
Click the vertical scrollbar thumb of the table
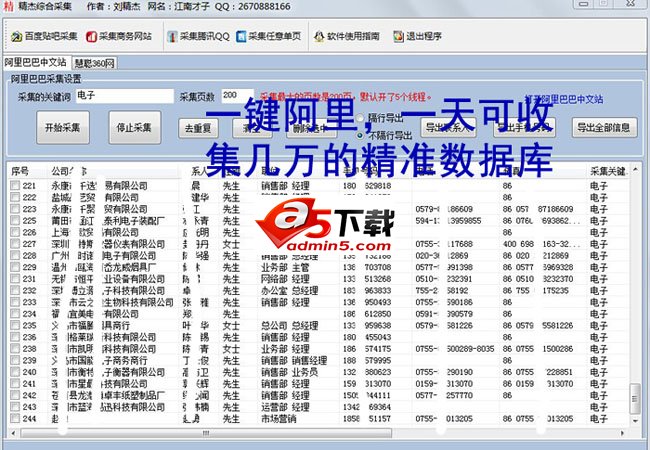pyautogui.click(x=634, y=399)
